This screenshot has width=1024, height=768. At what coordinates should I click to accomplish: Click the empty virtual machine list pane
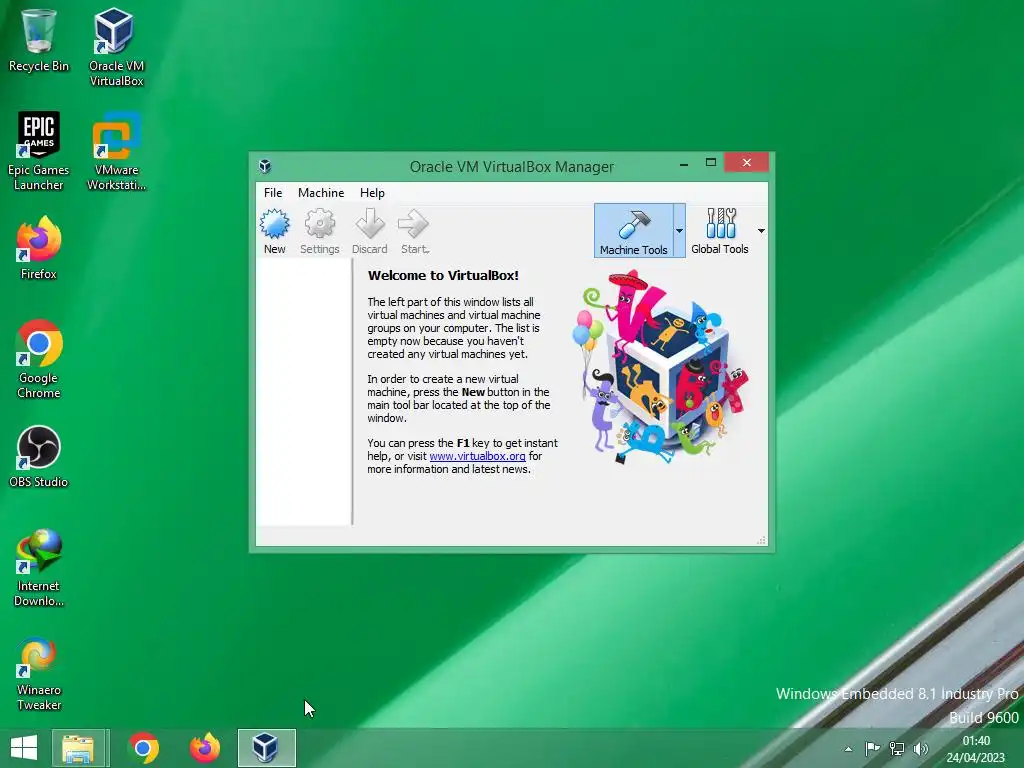304,392
